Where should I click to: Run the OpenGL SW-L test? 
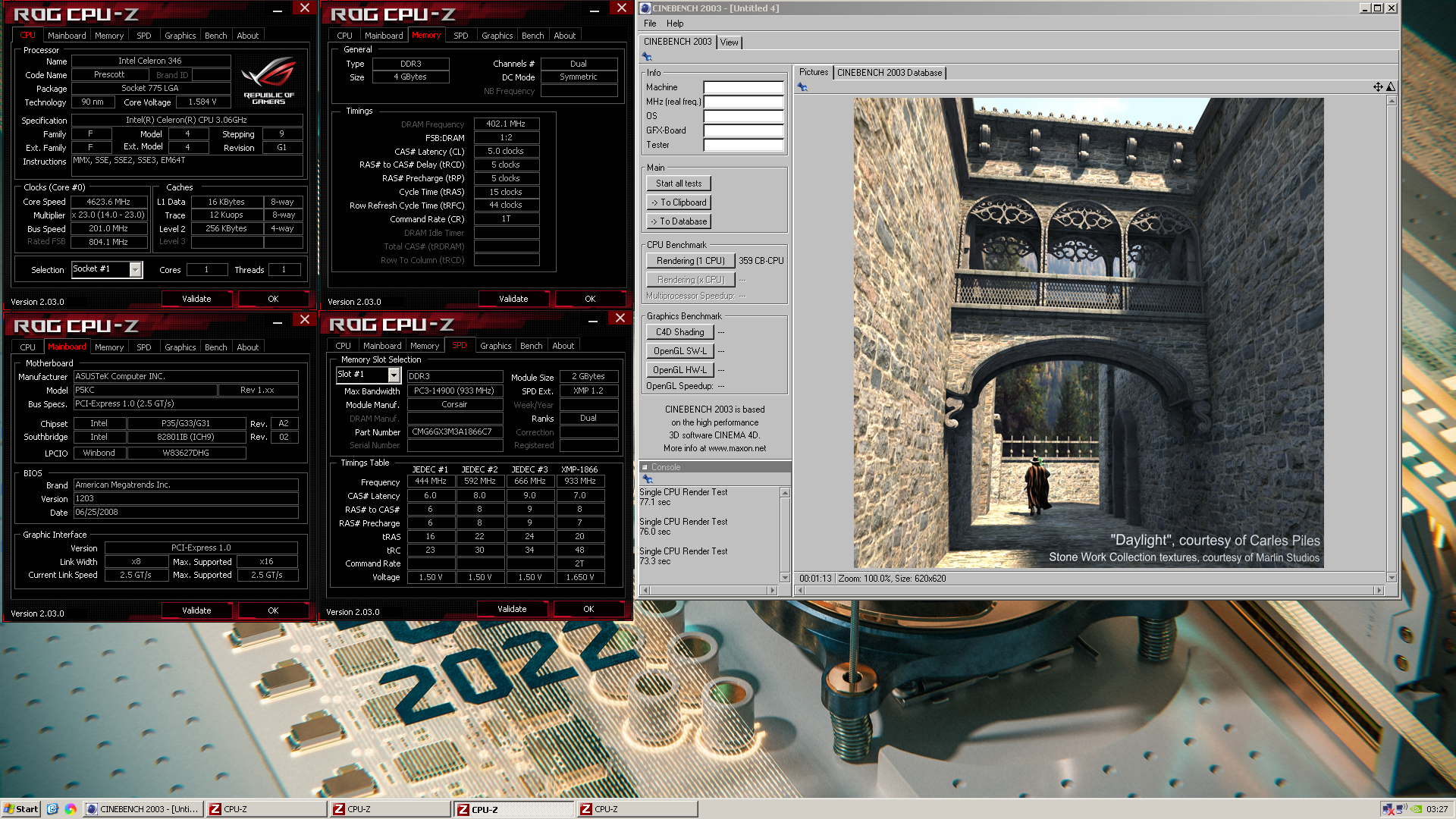(679, 351)
